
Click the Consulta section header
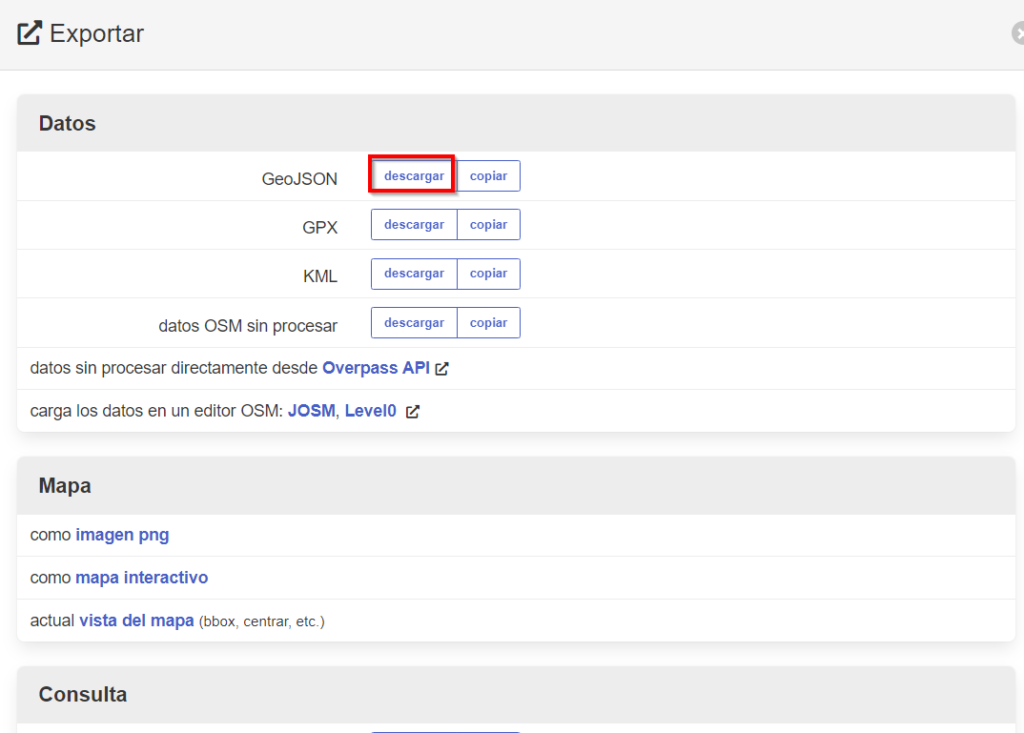(82, 694)
